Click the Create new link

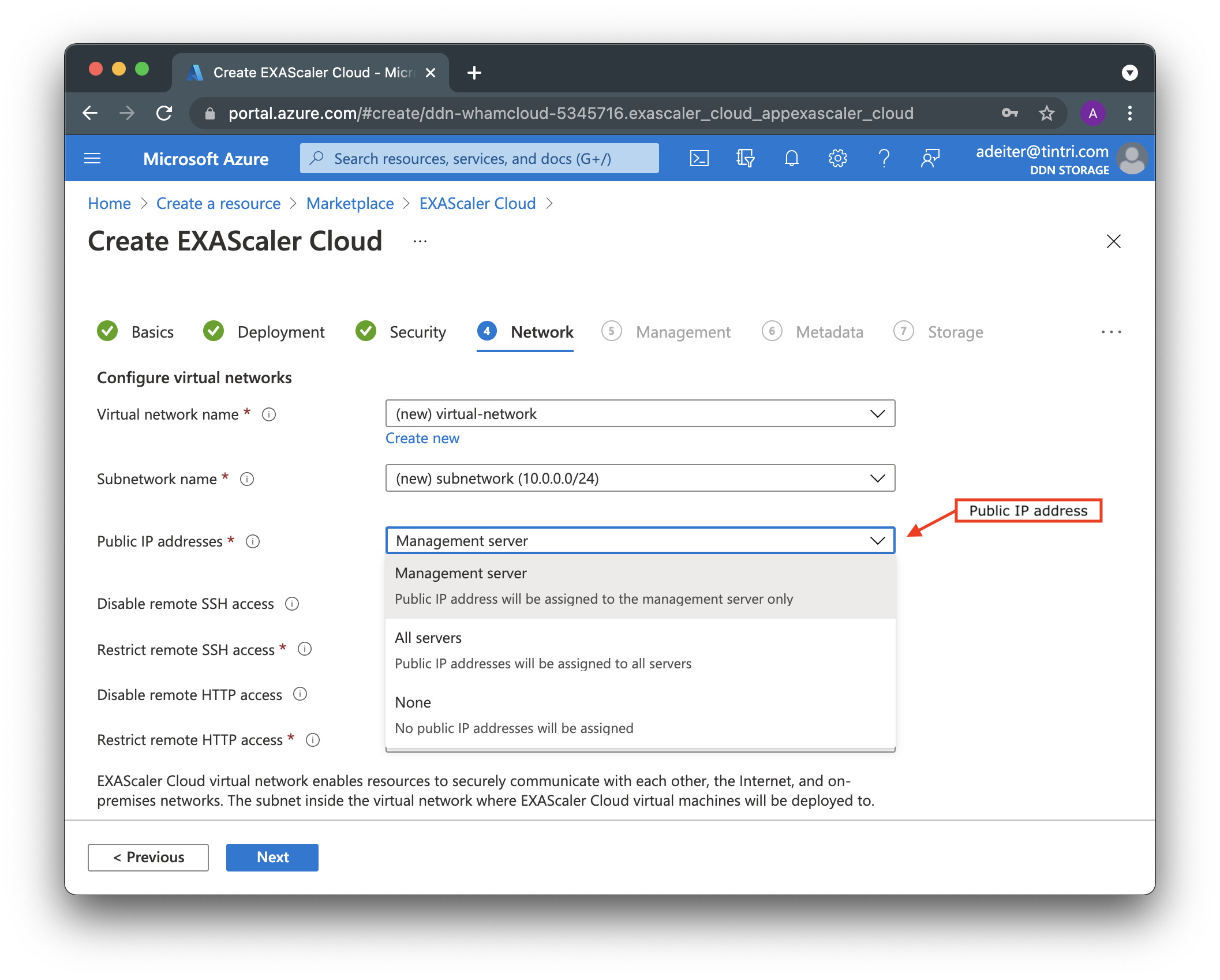422,438
